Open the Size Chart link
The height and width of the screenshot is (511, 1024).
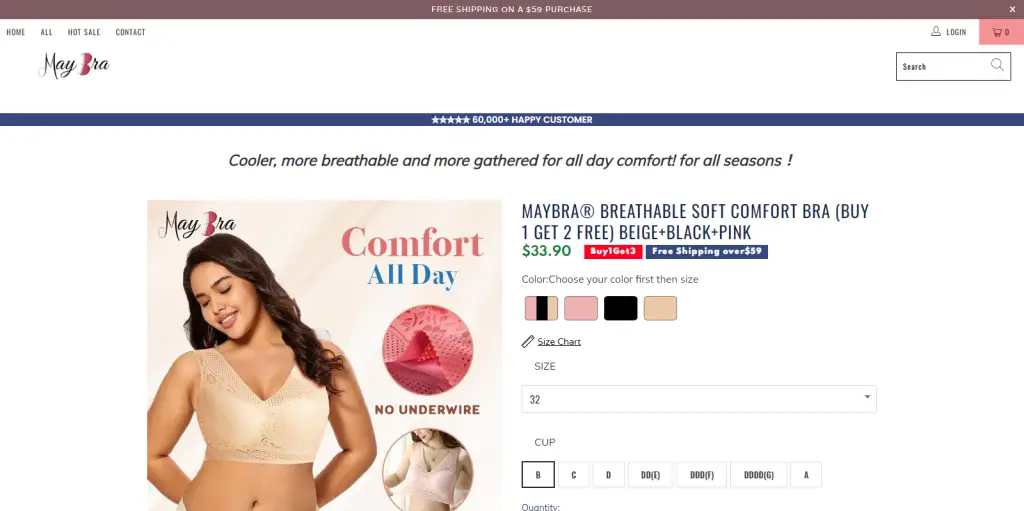point(559,342)
